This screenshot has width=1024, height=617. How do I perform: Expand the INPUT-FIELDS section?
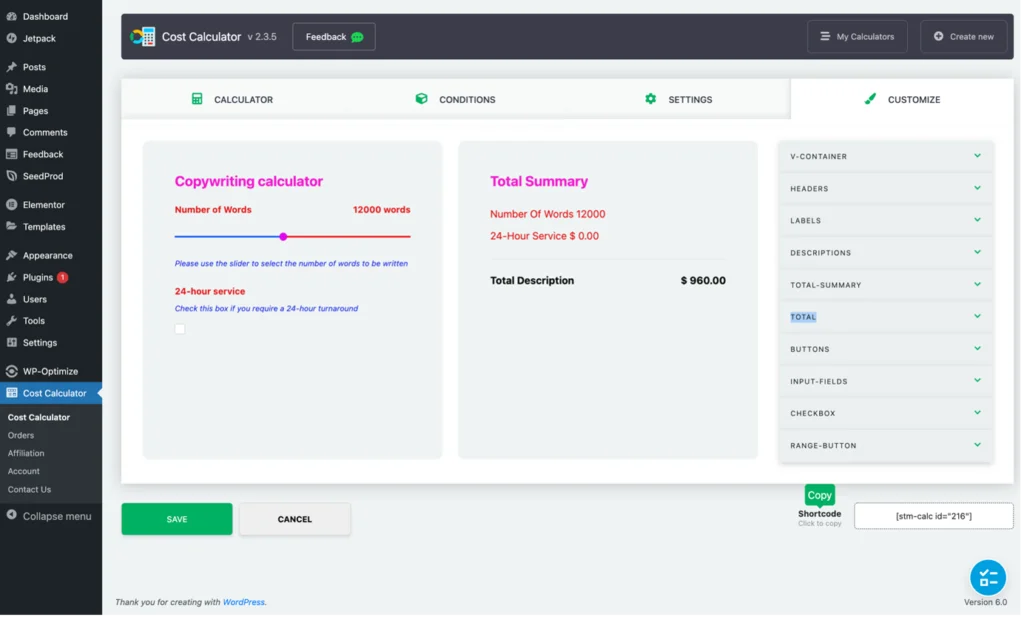click(x=888, y=382)
